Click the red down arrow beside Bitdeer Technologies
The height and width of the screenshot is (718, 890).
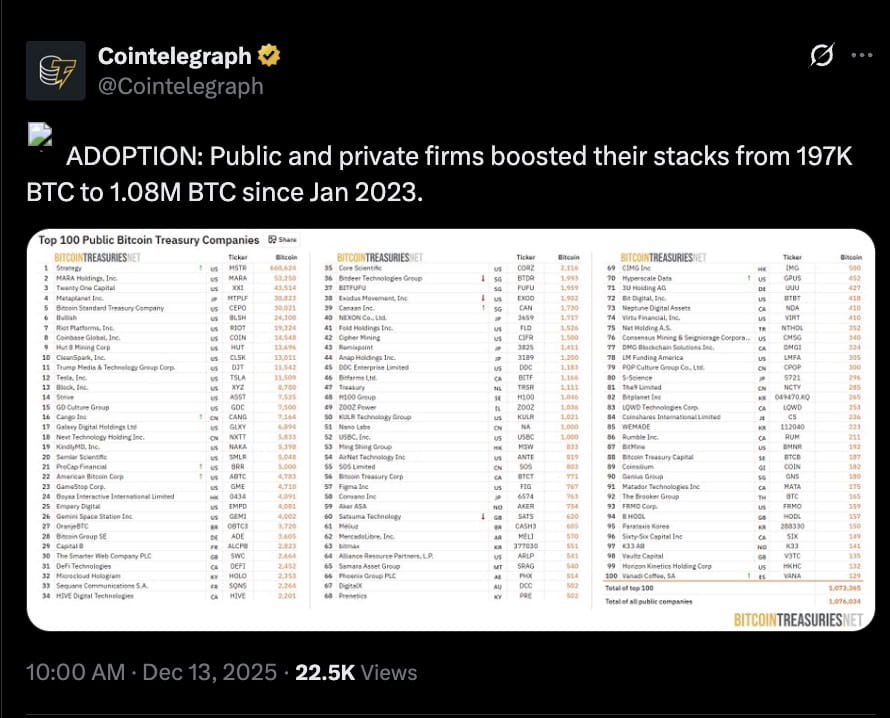[x=483, y=278]
